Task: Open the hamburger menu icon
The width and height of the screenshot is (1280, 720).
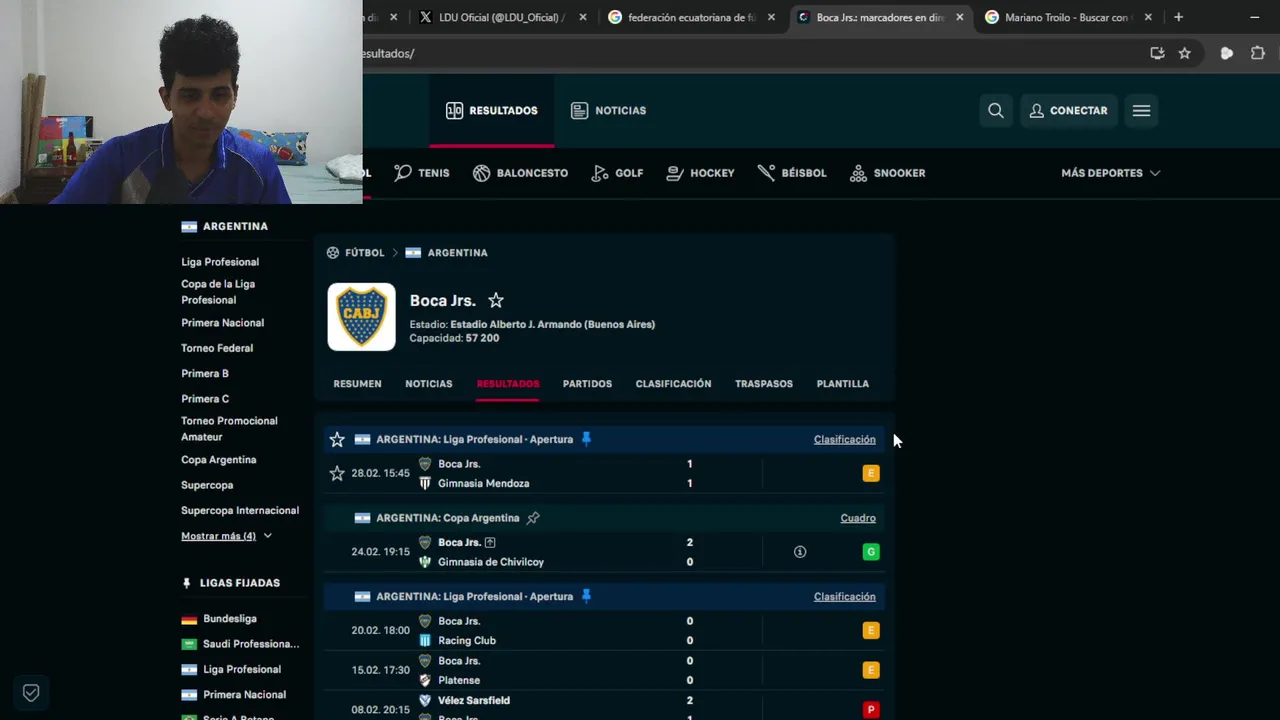Action: (1141, 111)
